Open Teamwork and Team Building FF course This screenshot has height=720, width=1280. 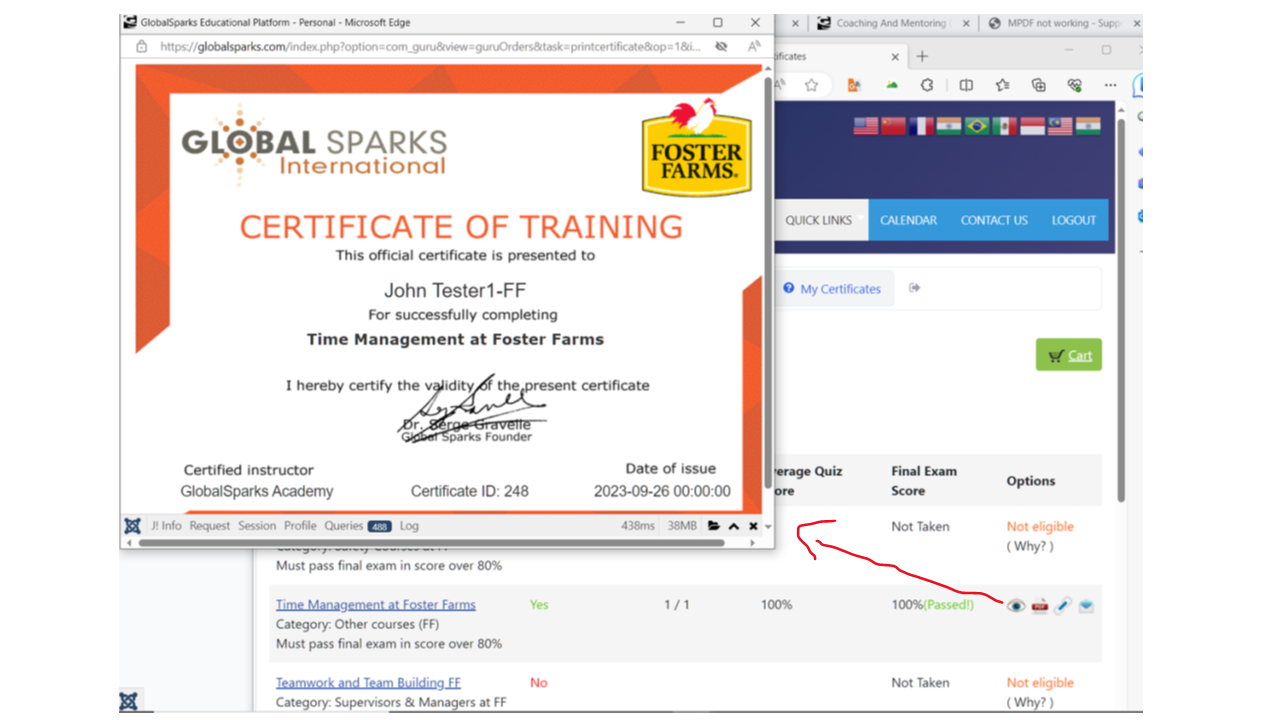(x=369, y=683)
